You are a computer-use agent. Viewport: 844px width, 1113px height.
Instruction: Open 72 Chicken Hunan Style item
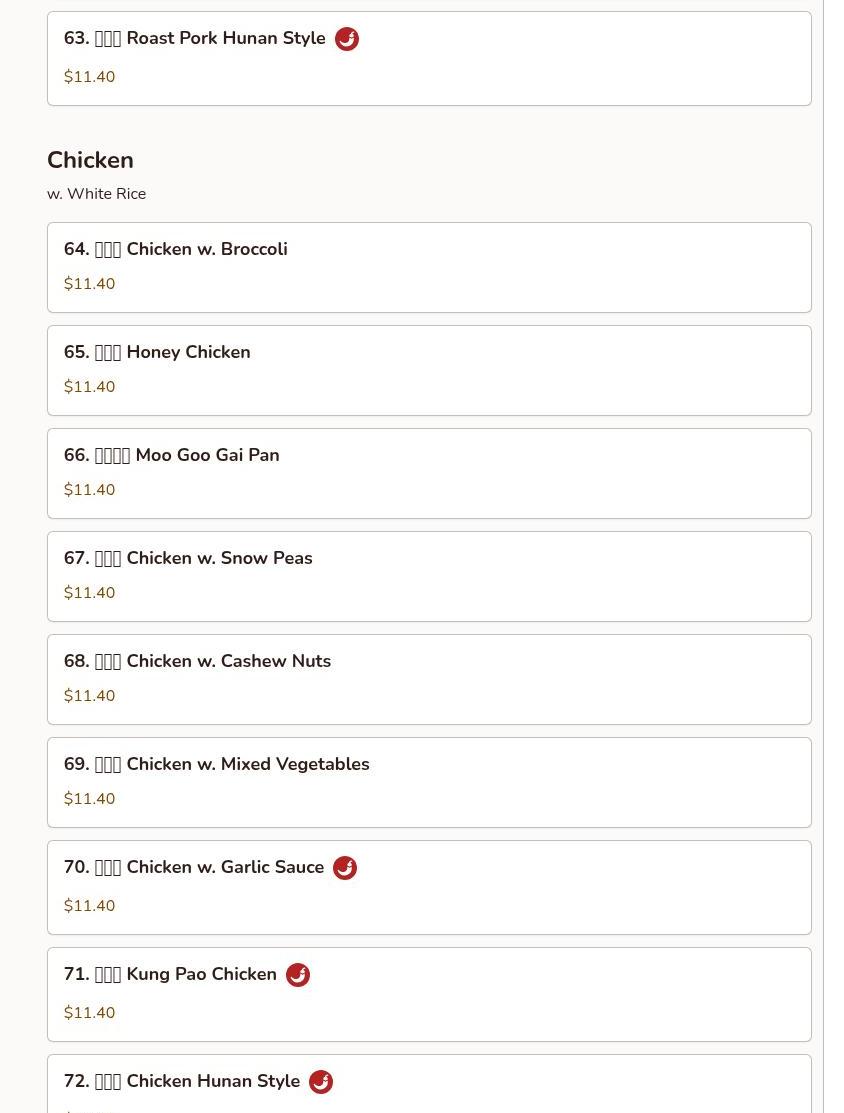429,1084
